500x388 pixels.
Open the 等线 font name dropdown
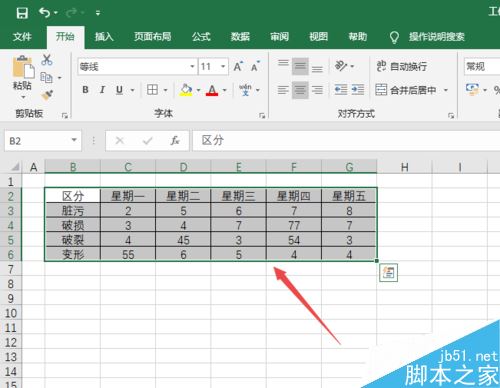[x=192, y=66]
